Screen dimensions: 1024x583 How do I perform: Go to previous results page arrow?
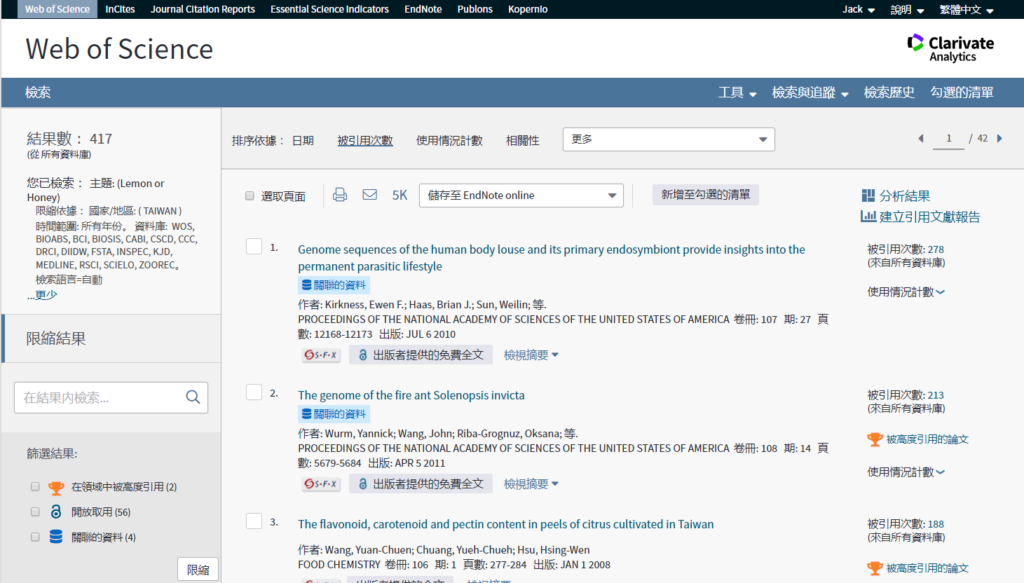pyautogui.click(x=921, y=139)
